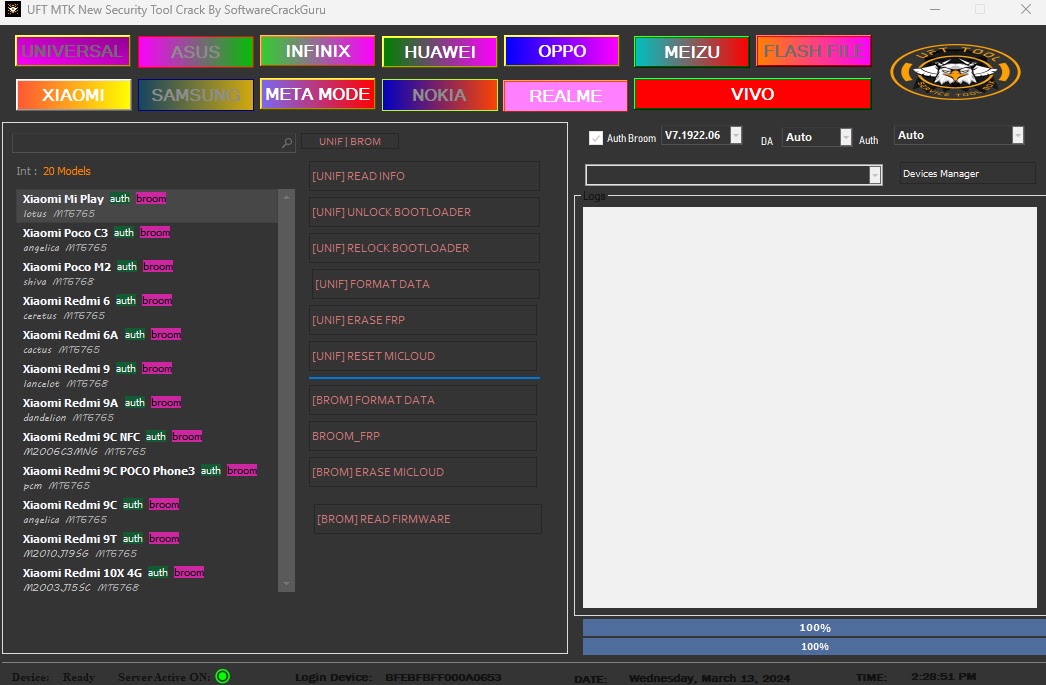This screenshot has height=685, width=1046.
Task: Click [UNIF] READ INFO button
Action: pyautogui.click(x=424, y=176)
